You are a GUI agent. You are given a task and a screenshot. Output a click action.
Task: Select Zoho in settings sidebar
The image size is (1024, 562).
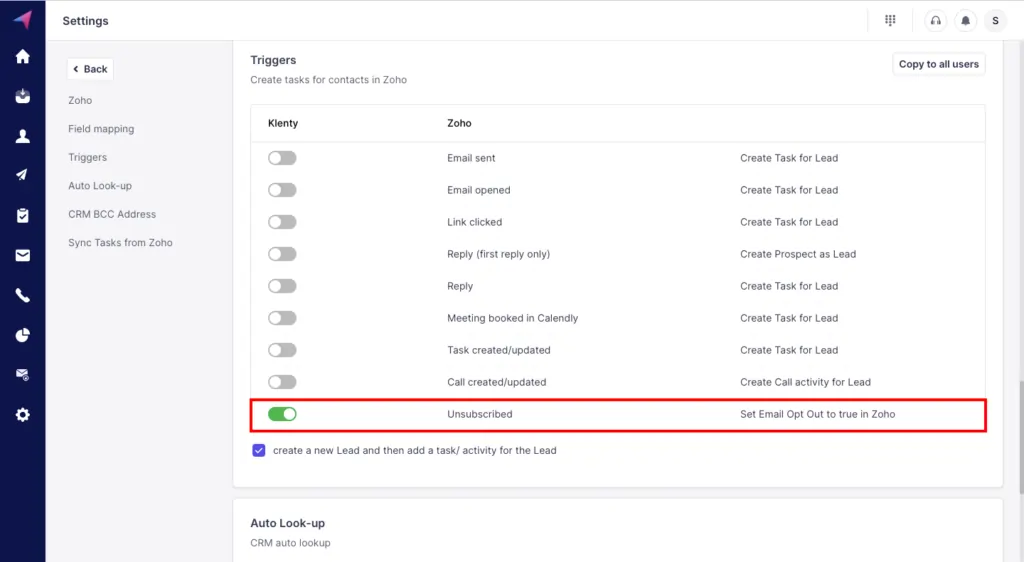click(80, 101)
